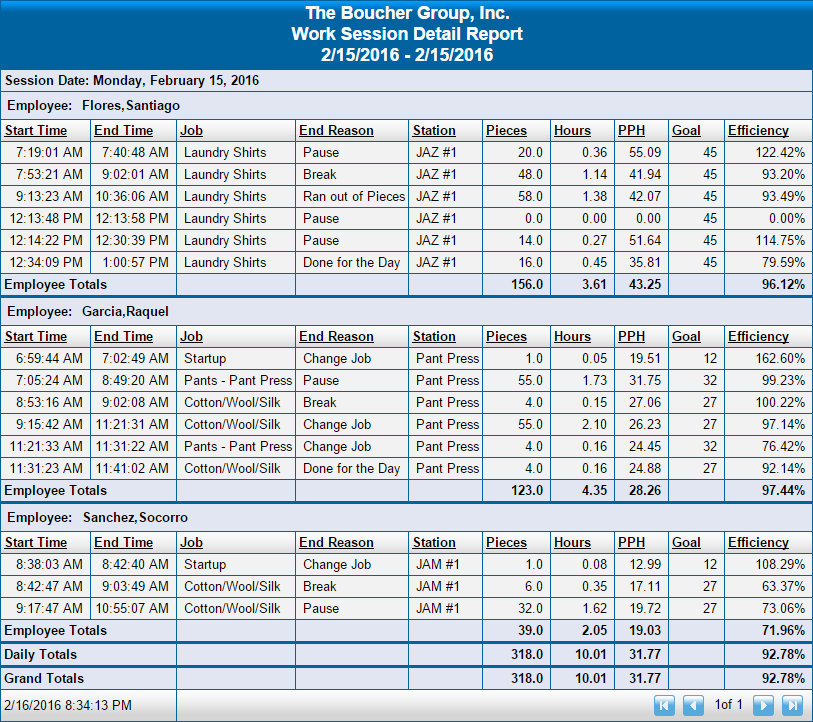The image size is (813, 722).
Task: Sort Flores,Santiago table by Hours
Action: 572,131
